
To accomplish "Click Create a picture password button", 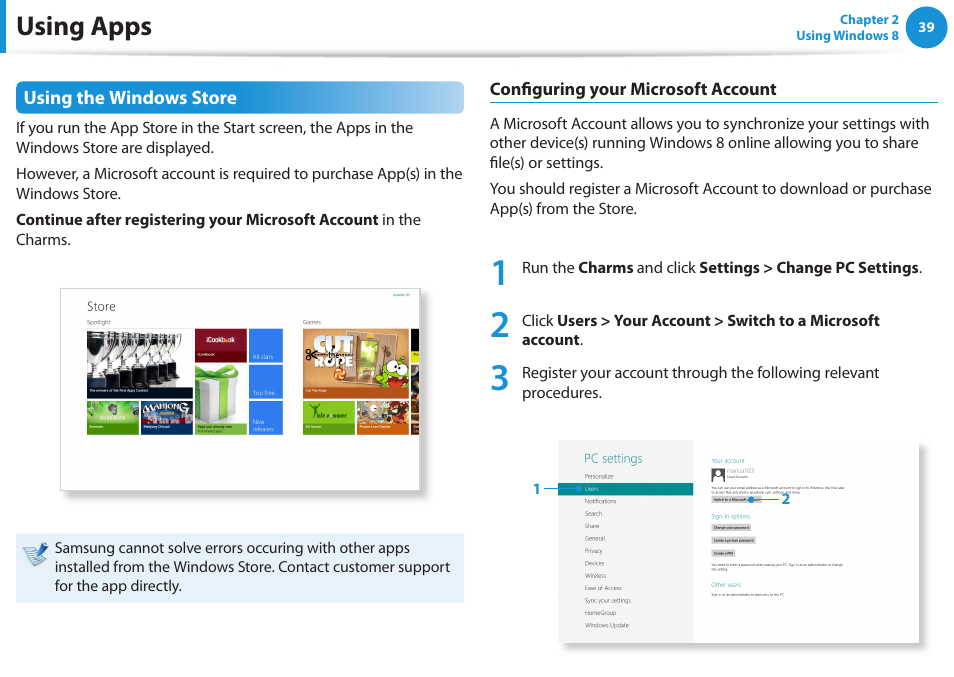I will point(733,540).
